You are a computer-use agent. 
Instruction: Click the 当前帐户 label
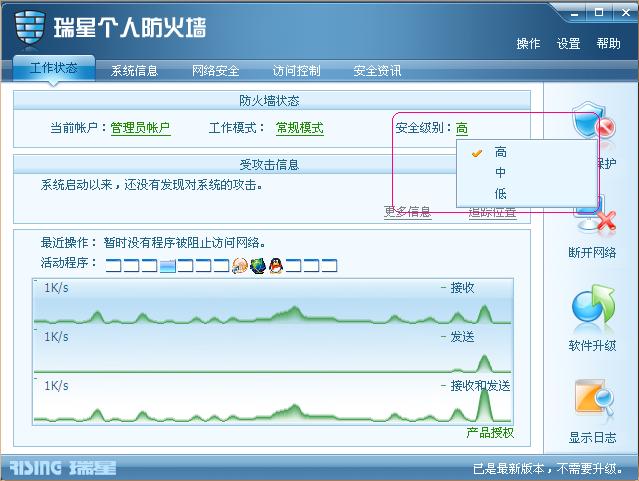click(x=79, y=128)
